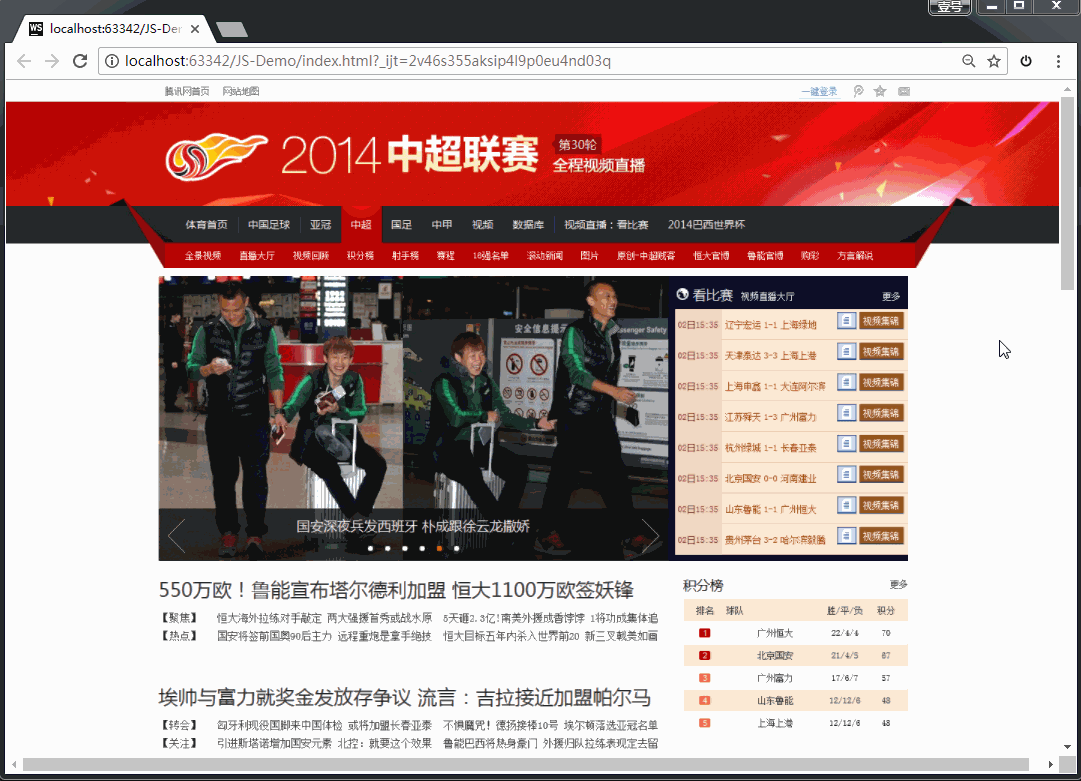Click 视频集锦 for 江苏舜天 1-3 广州富力

(881, 413)
